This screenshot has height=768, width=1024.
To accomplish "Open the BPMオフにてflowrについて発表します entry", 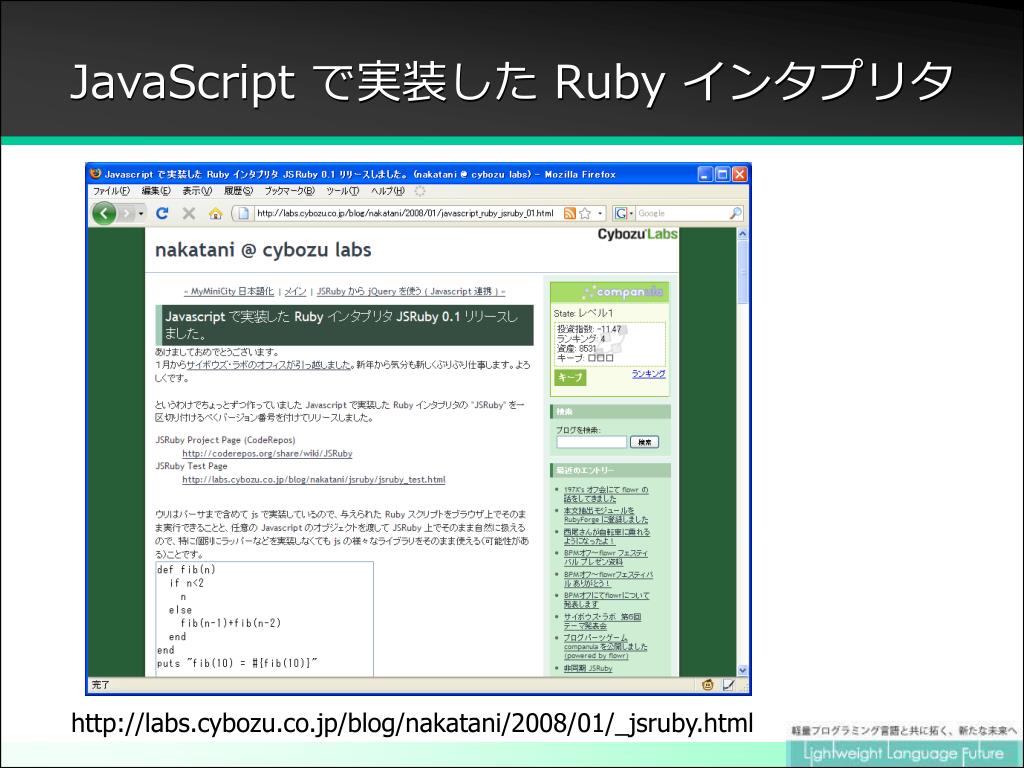I will coord(607,600).
